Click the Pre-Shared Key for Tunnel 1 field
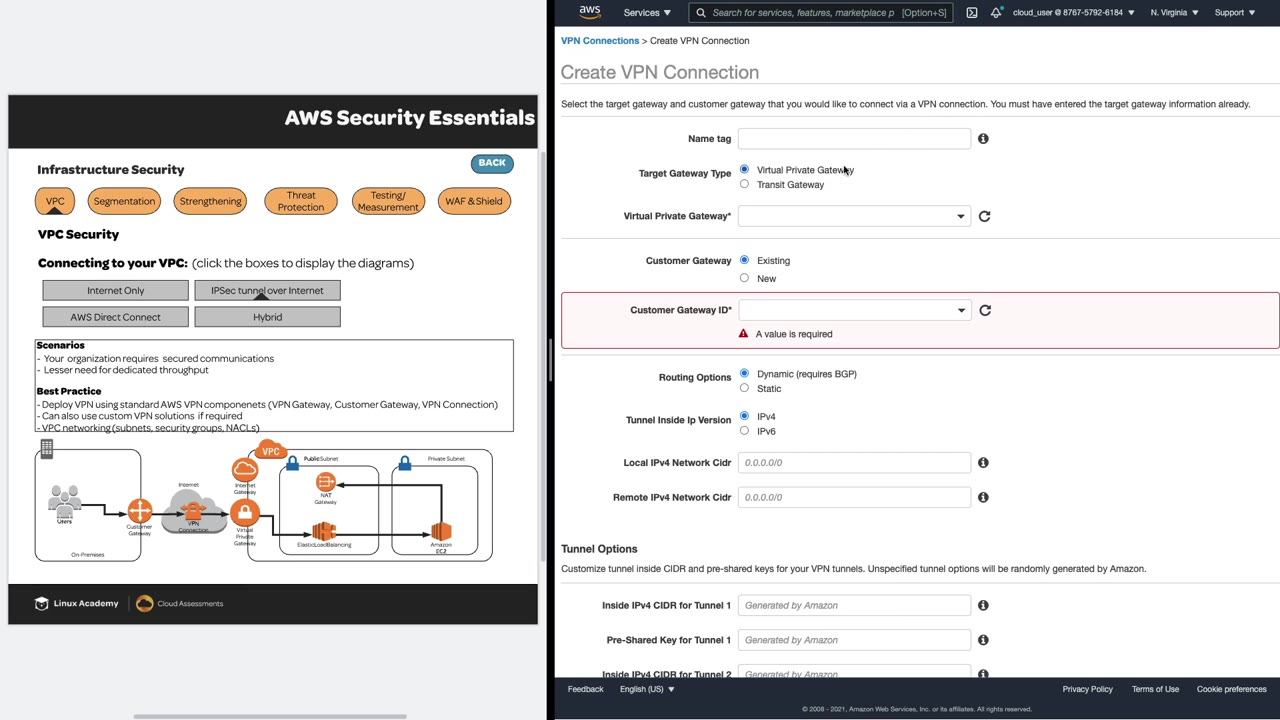The width and height of the screenshot is (1280, 720). pyautogui.click(x=854, y=640)
